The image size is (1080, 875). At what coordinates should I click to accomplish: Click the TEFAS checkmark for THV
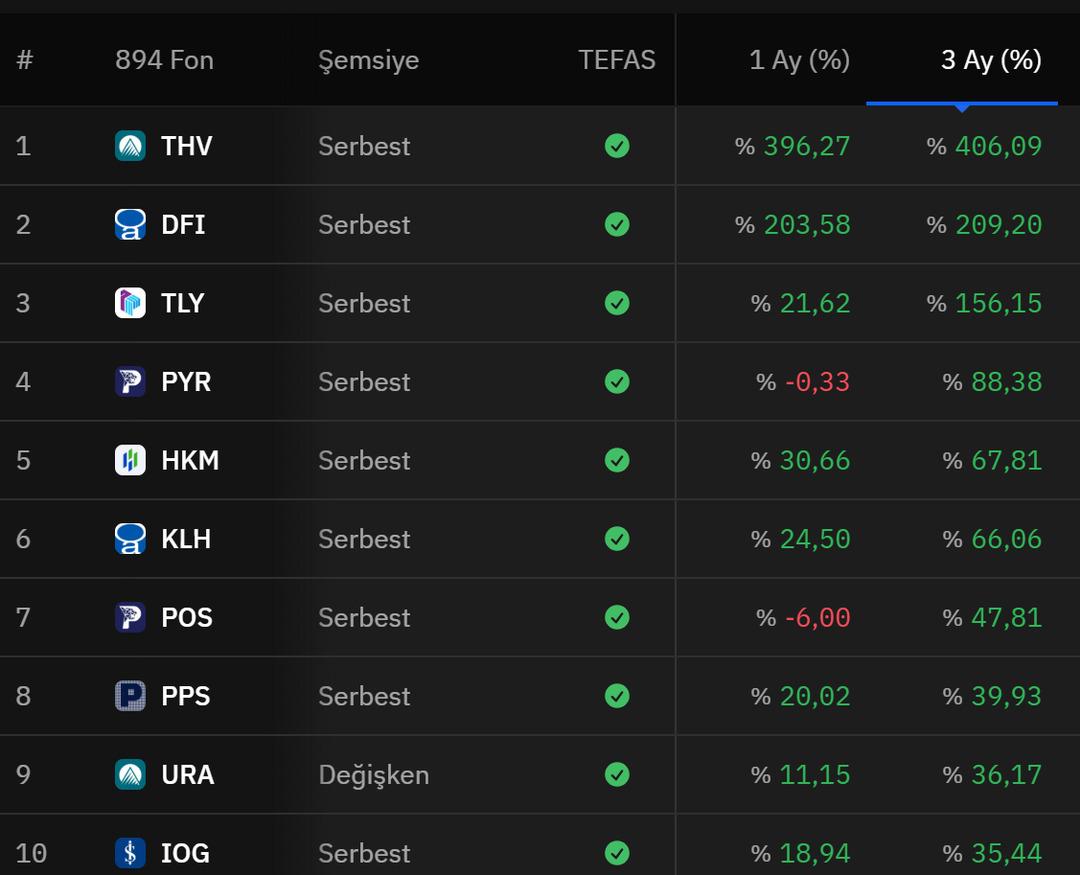[617, 146]
